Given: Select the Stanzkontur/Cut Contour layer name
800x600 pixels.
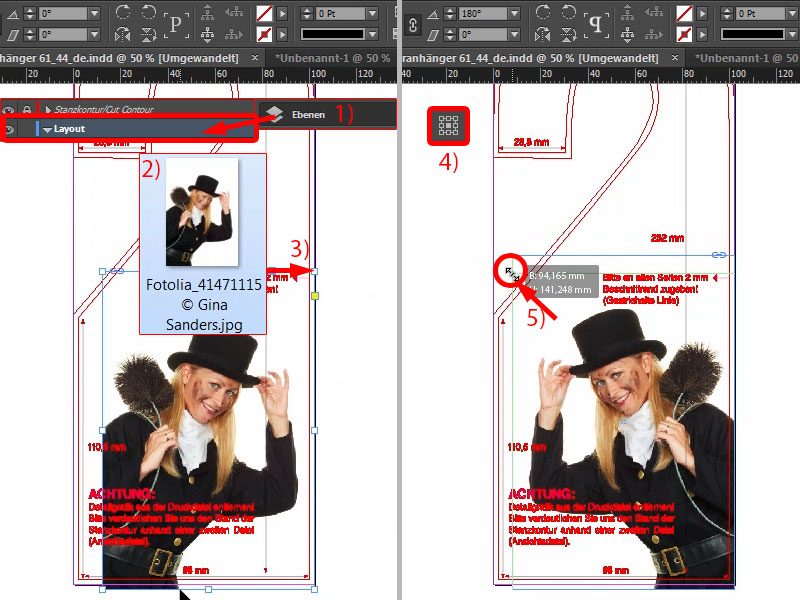Looking at the screenshot, I should tap(104, 109).
